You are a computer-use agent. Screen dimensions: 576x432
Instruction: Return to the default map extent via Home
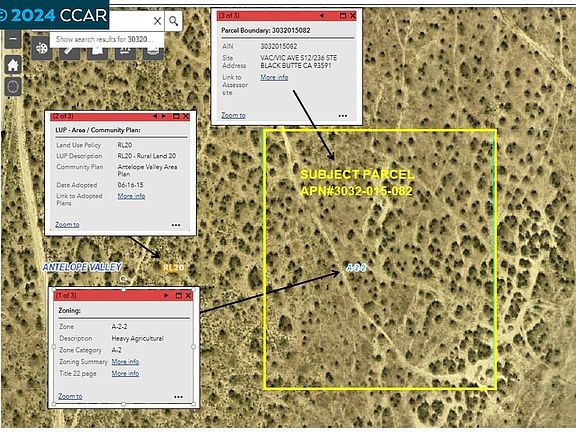pos(13,65)
